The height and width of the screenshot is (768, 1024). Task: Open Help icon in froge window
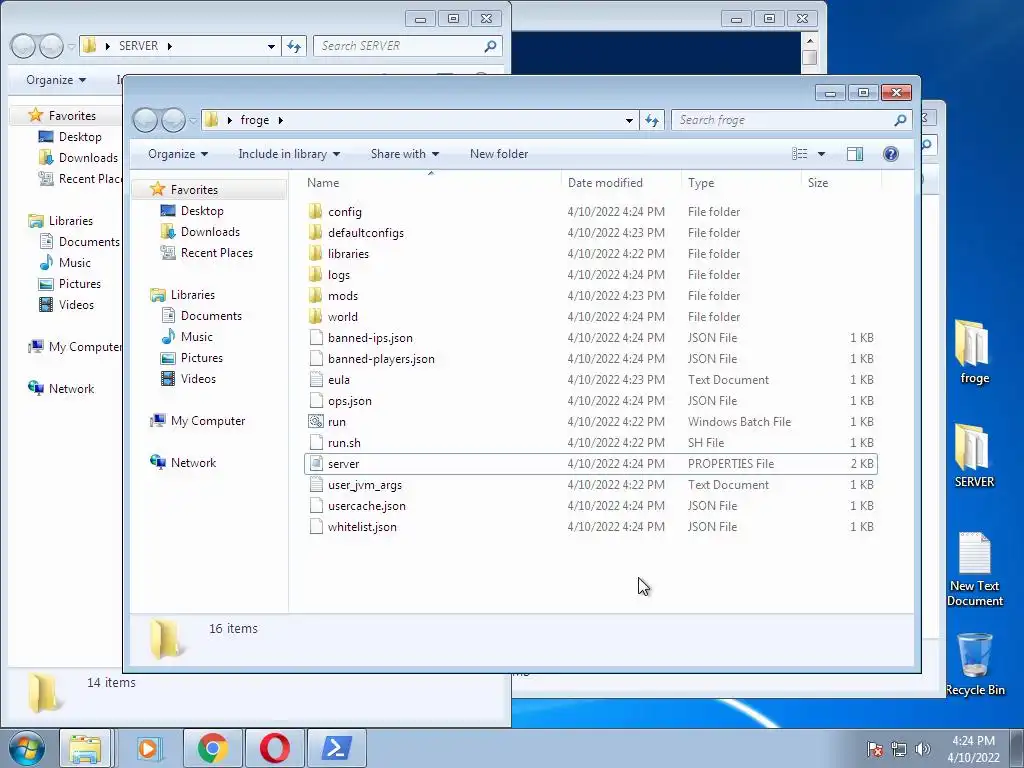pos(890,154)
